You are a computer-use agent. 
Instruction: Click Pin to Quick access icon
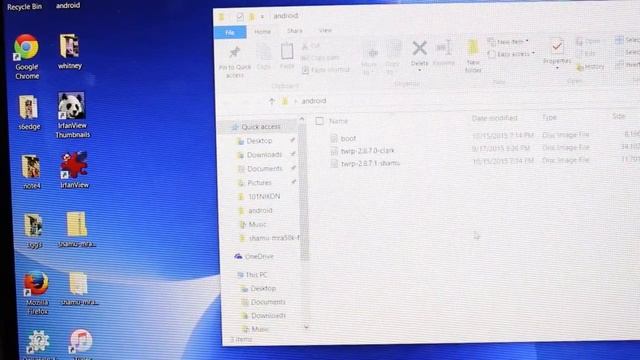[x=235, y=53]
